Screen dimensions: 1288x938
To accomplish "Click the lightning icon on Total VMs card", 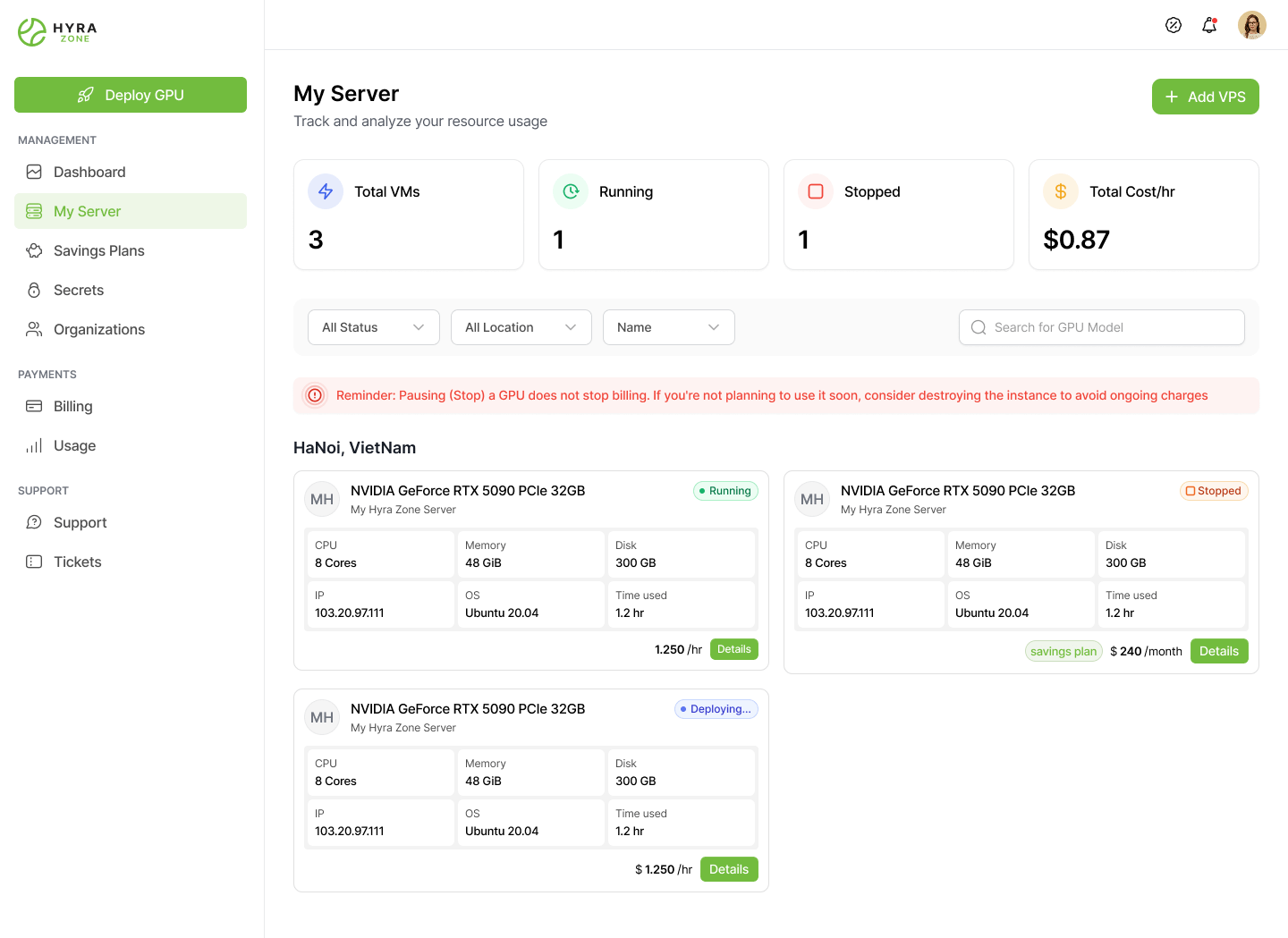I will 326,191.
